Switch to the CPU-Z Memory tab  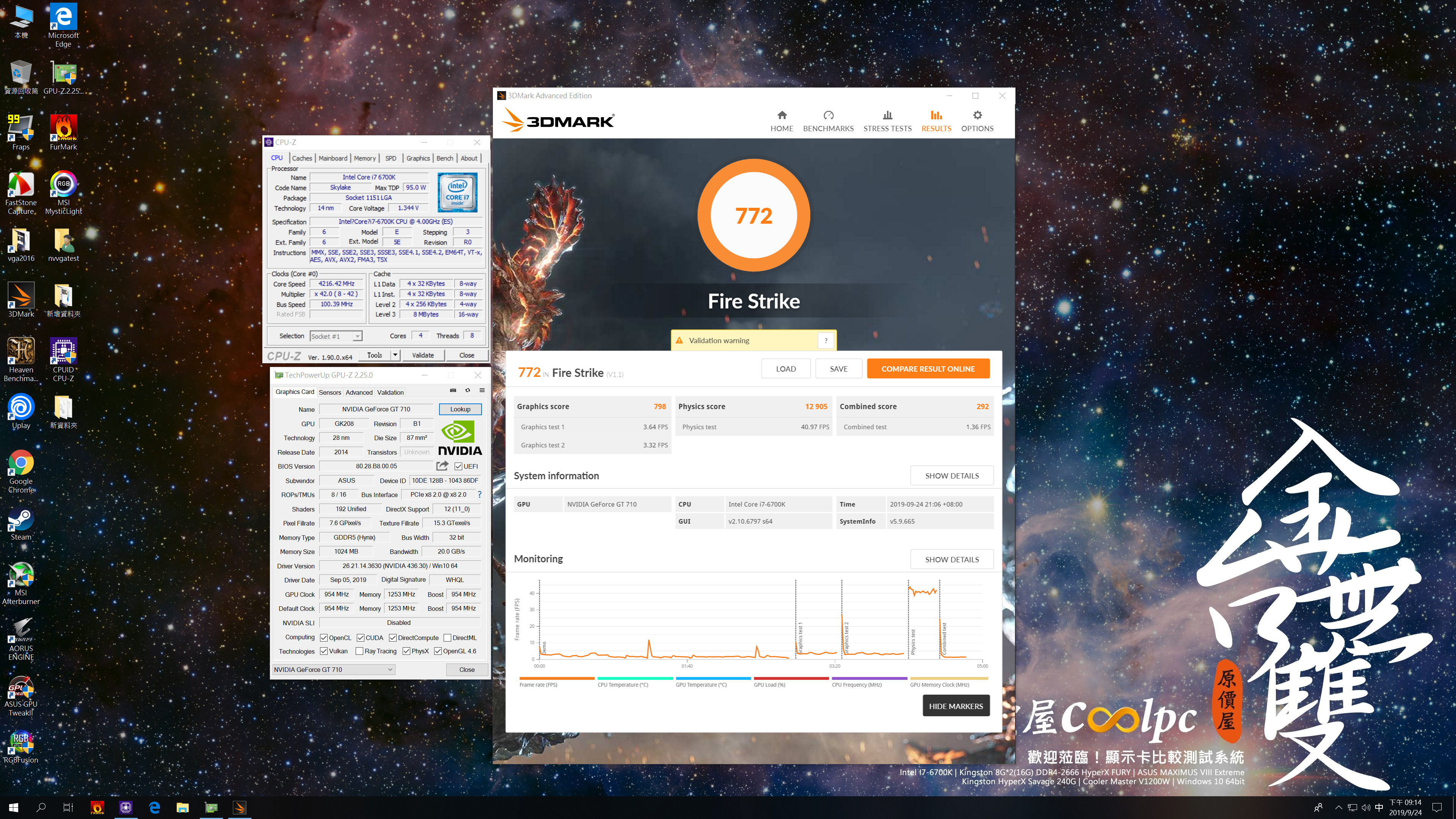tap(364, 158)
